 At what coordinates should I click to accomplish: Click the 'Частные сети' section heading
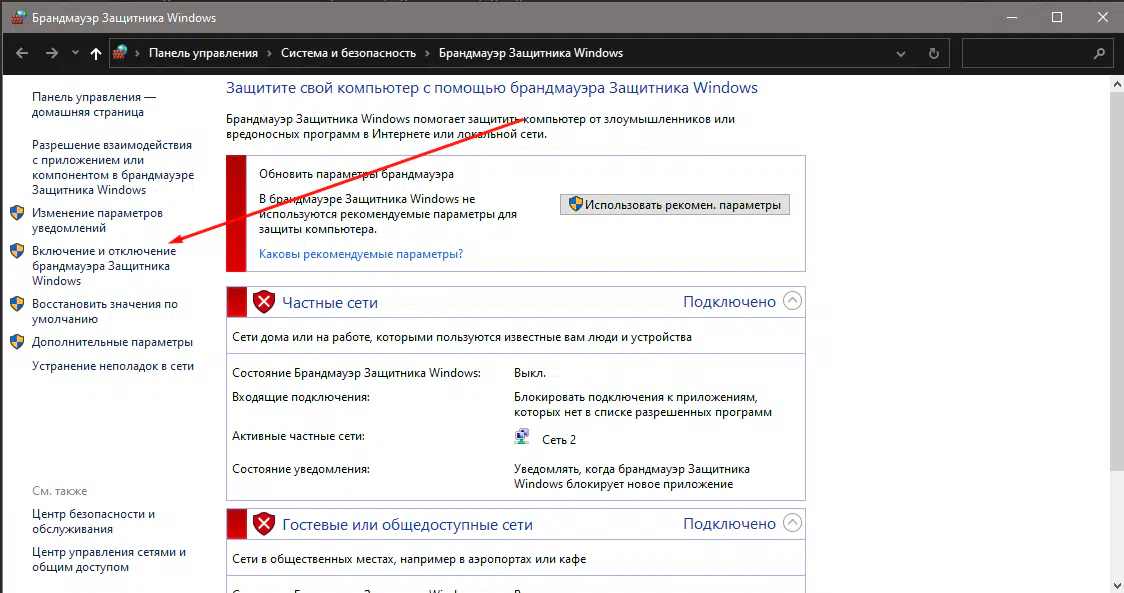tap(330, 303)
